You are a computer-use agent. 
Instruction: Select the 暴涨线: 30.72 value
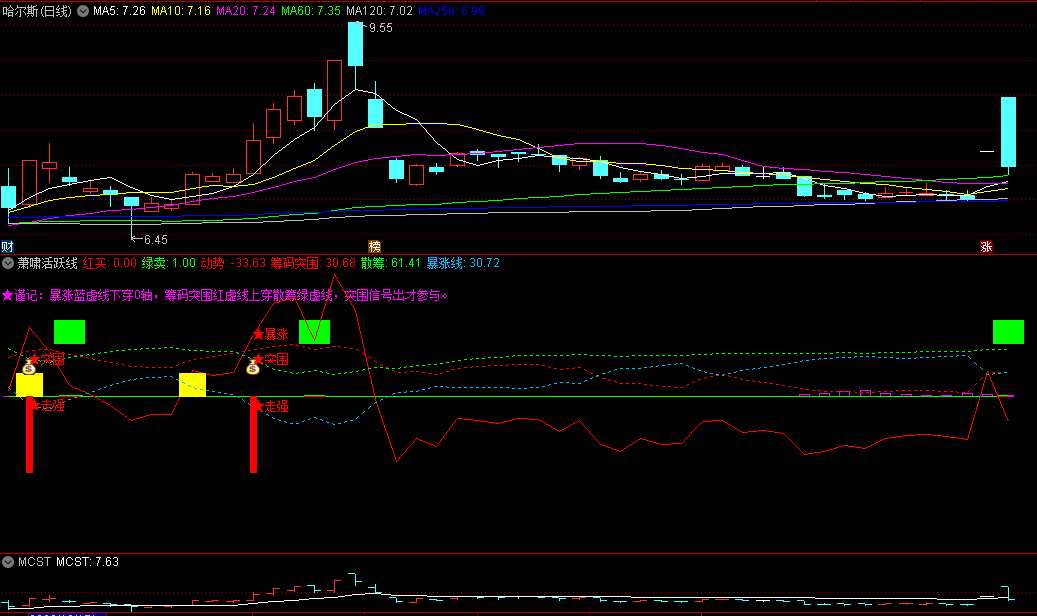click(x=463, y=263)
